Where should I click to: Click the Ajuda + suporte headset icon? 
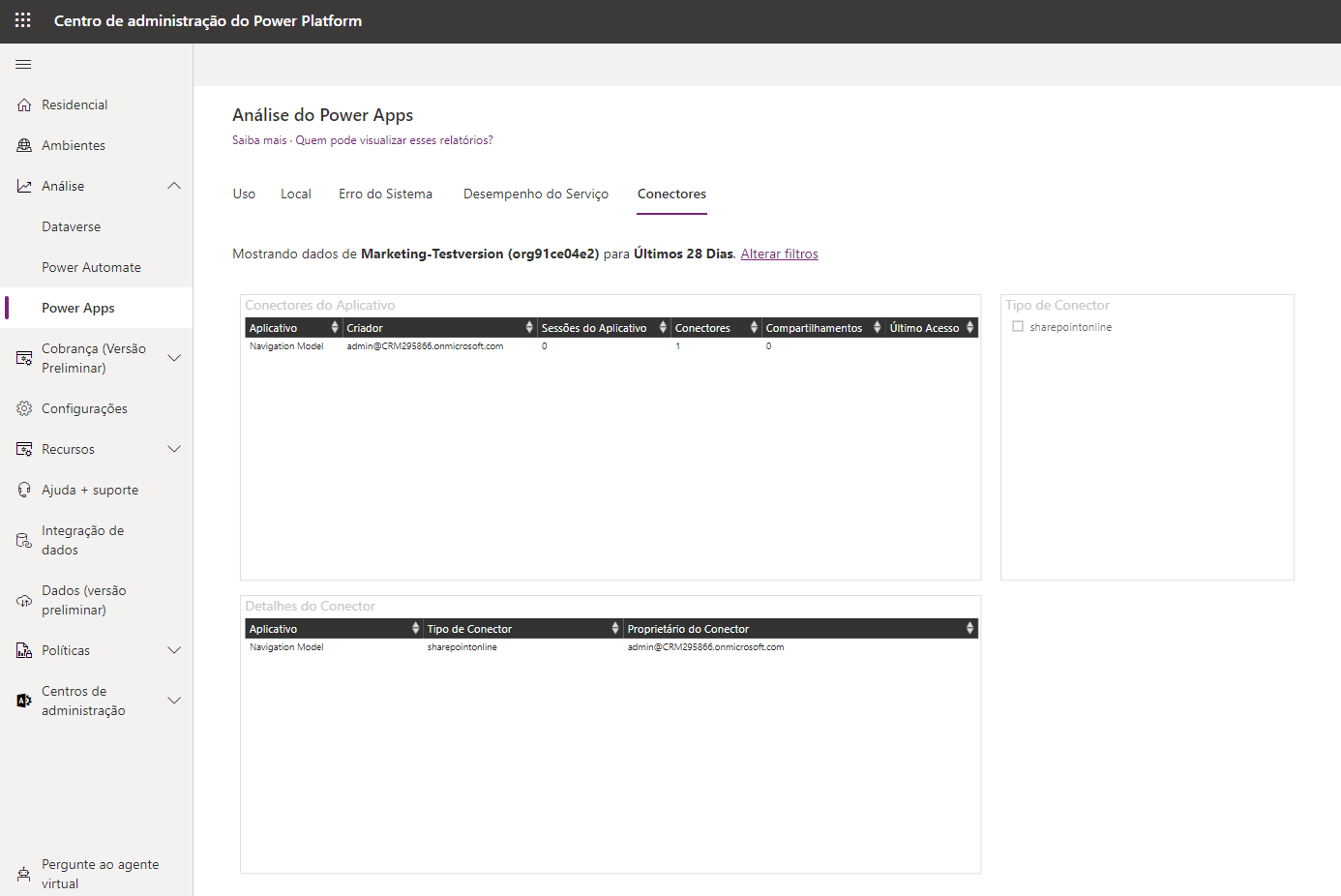(x=24, y=490)
